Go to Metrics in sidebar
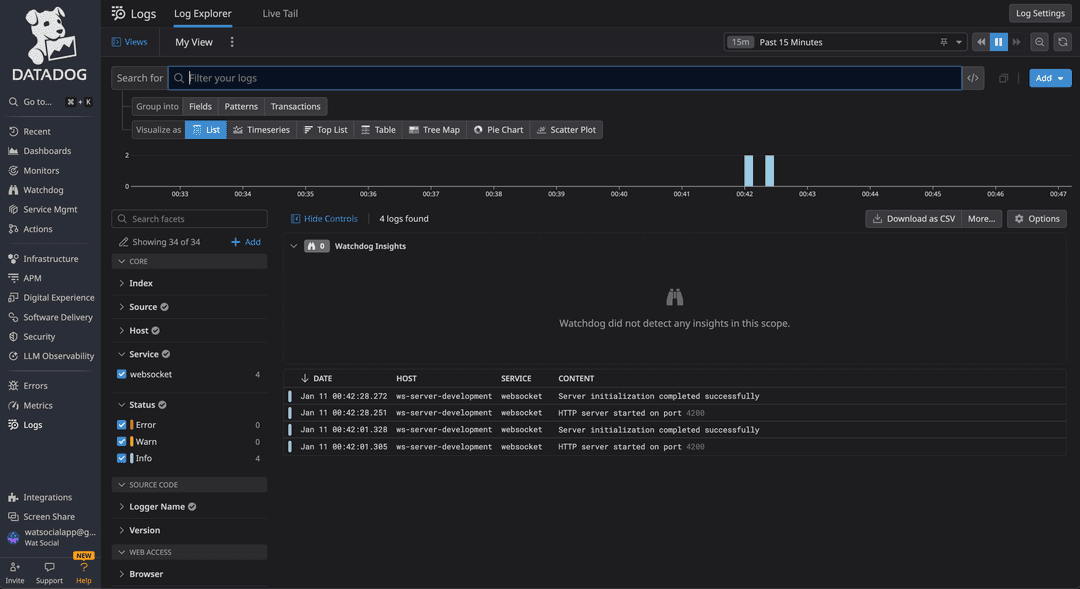The height and width of the screenshot is (589, 1080). click(30, 406)
